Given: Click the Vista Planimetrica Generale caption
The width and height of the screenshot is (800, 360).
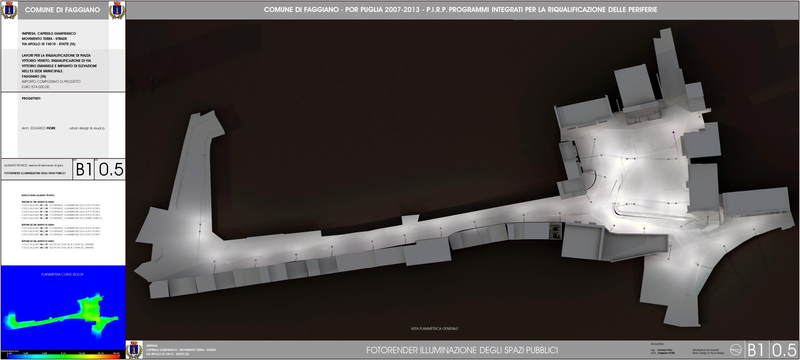Looking at the screenshot, I should (x=434, y=328).
